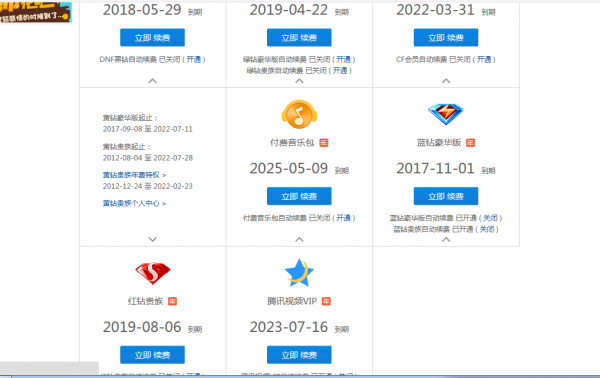This screenshot has width=600, height=378.
Task: Click the date range 2012-08-04 至 2022-07-28
Action: pos(148,158)
